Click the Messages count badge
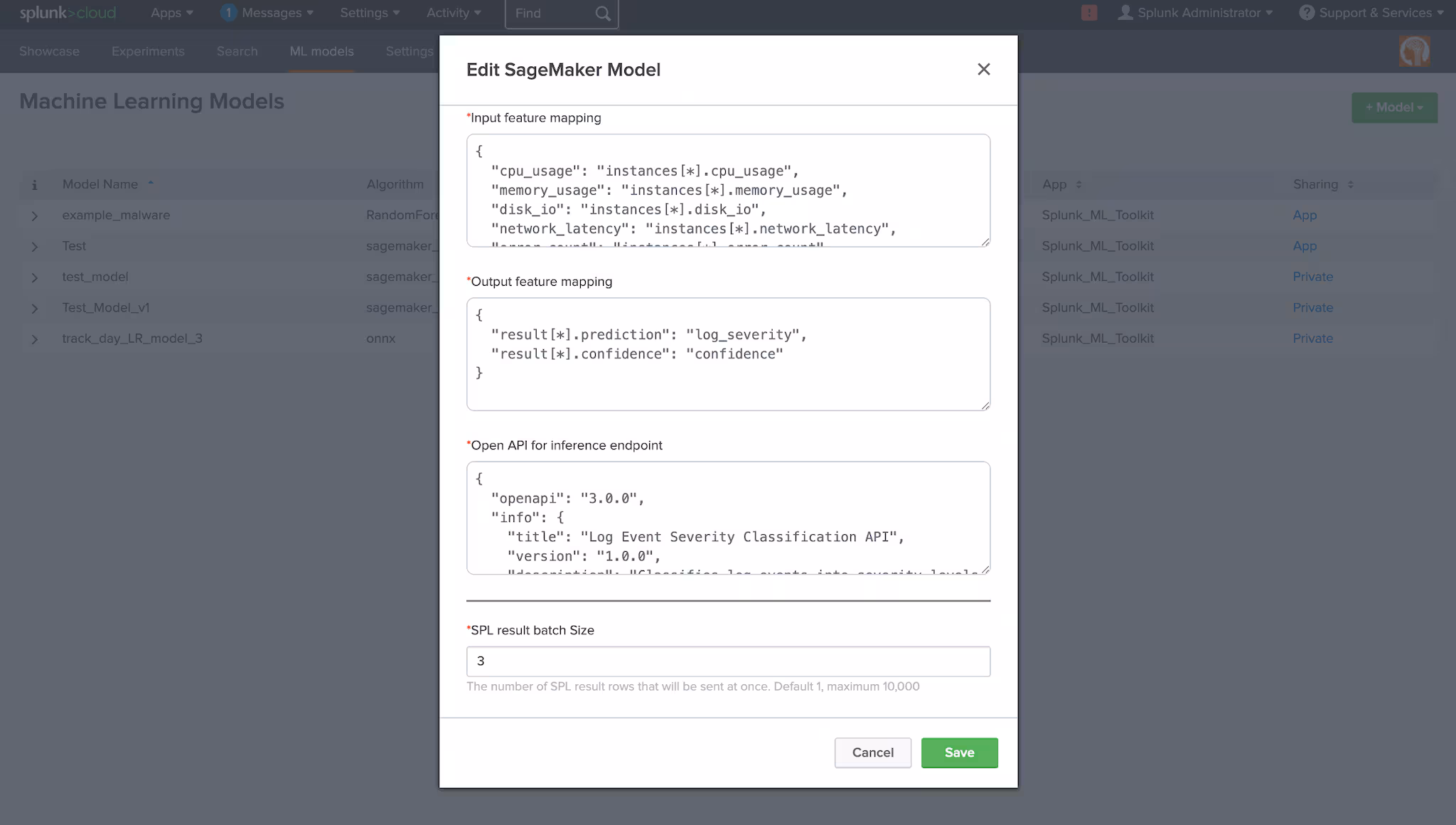Viewport: 1456px width, 825px height. click(228, 13)
